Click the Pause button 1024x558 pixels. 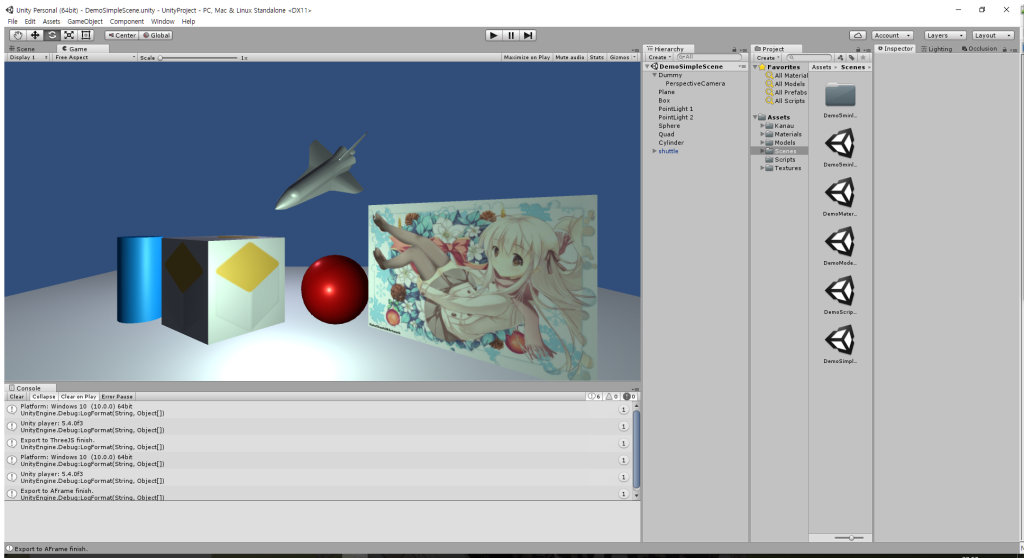(x=511, y=35)
